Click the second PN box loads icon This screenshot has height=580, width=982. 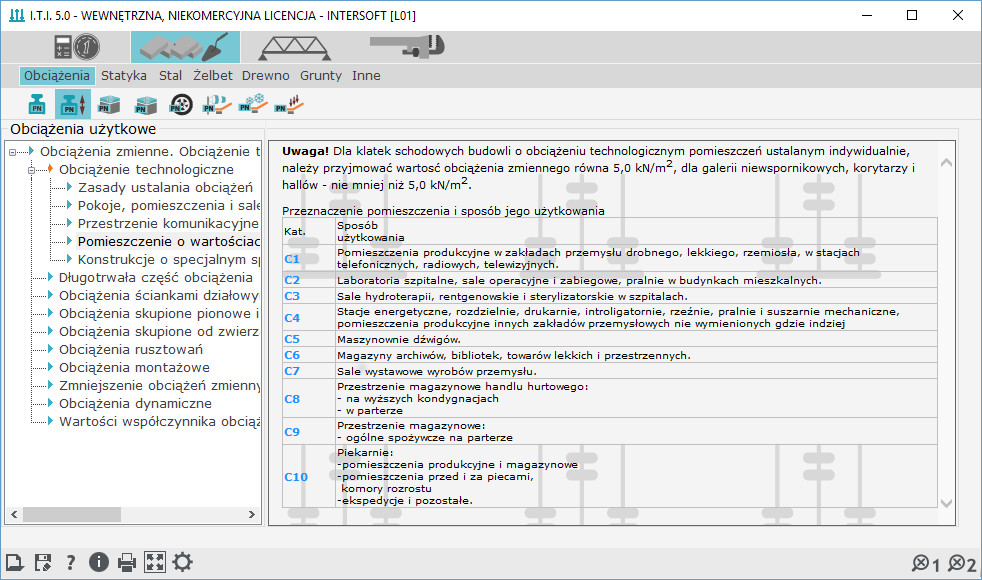coord(145,104)
